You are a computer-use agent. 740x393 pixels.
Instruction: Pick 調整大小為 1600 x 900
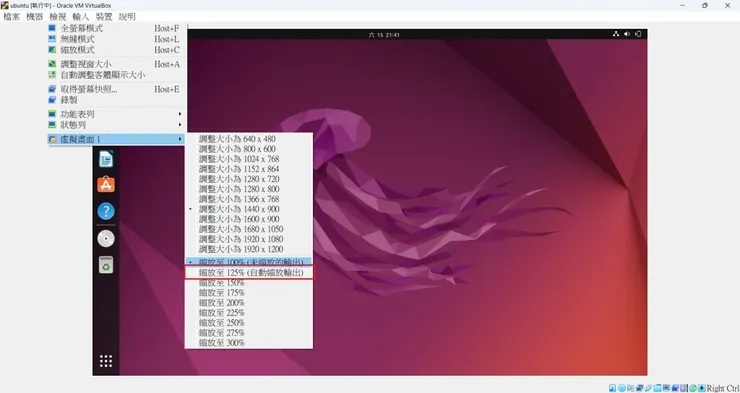249,219
